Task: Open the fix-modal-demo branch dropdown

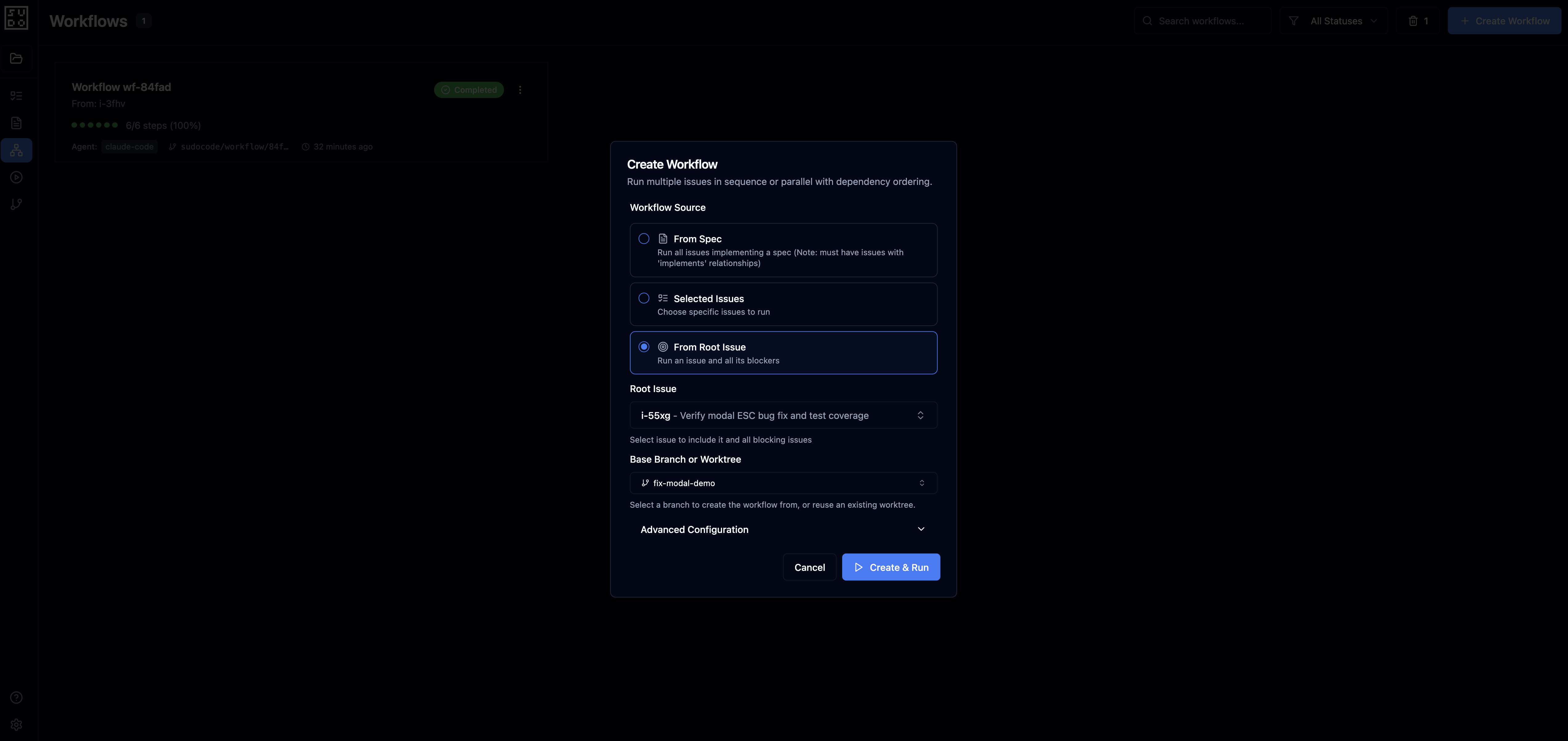Action: click(x=783, y=483)
